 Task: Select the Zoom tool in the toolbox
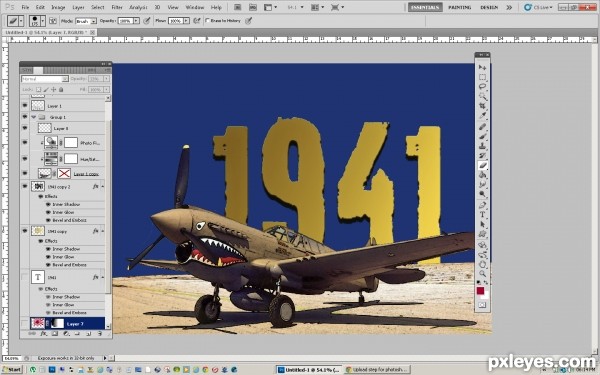pos(482,274)
